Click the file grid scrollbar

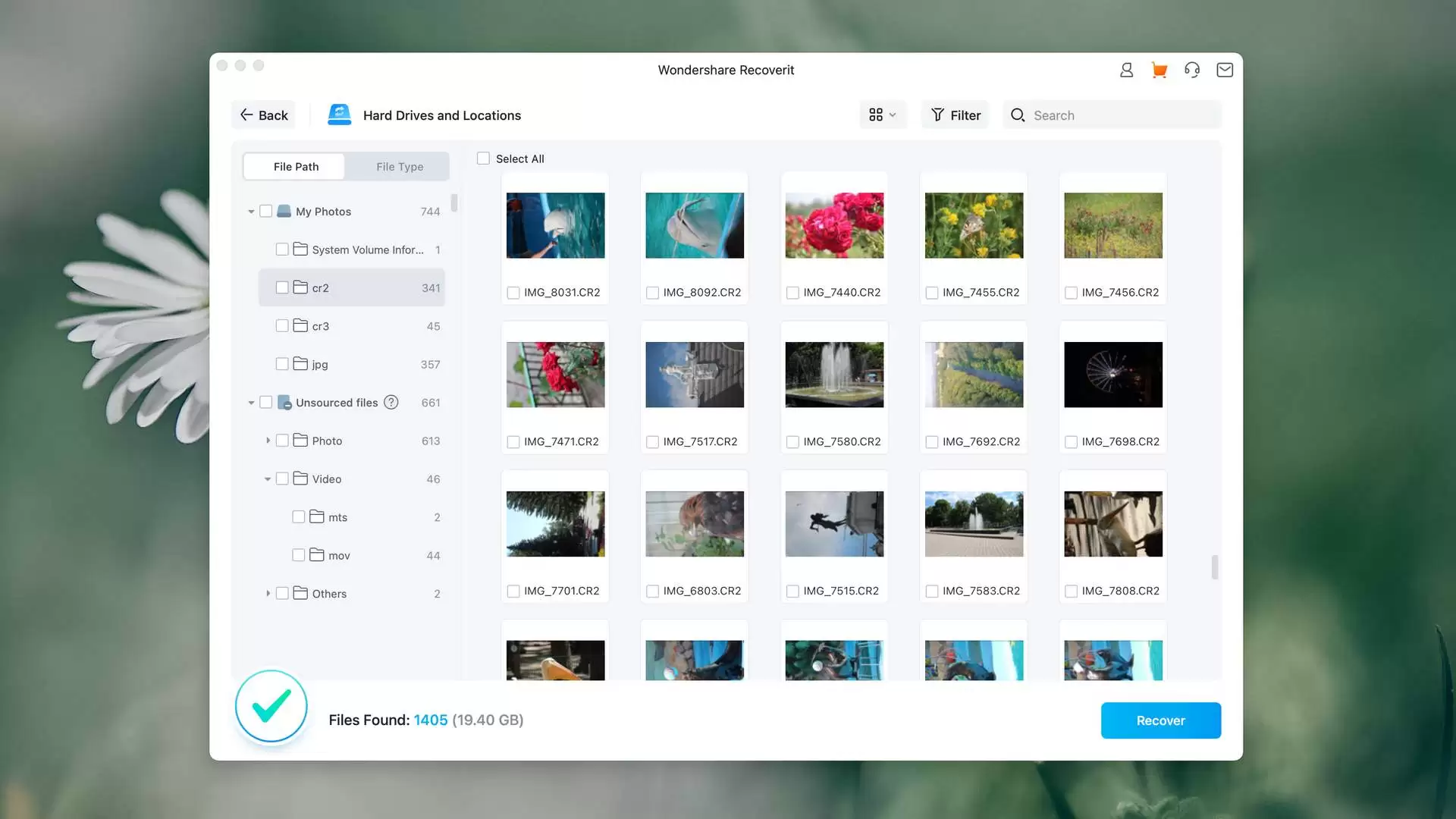(1214, 567)
